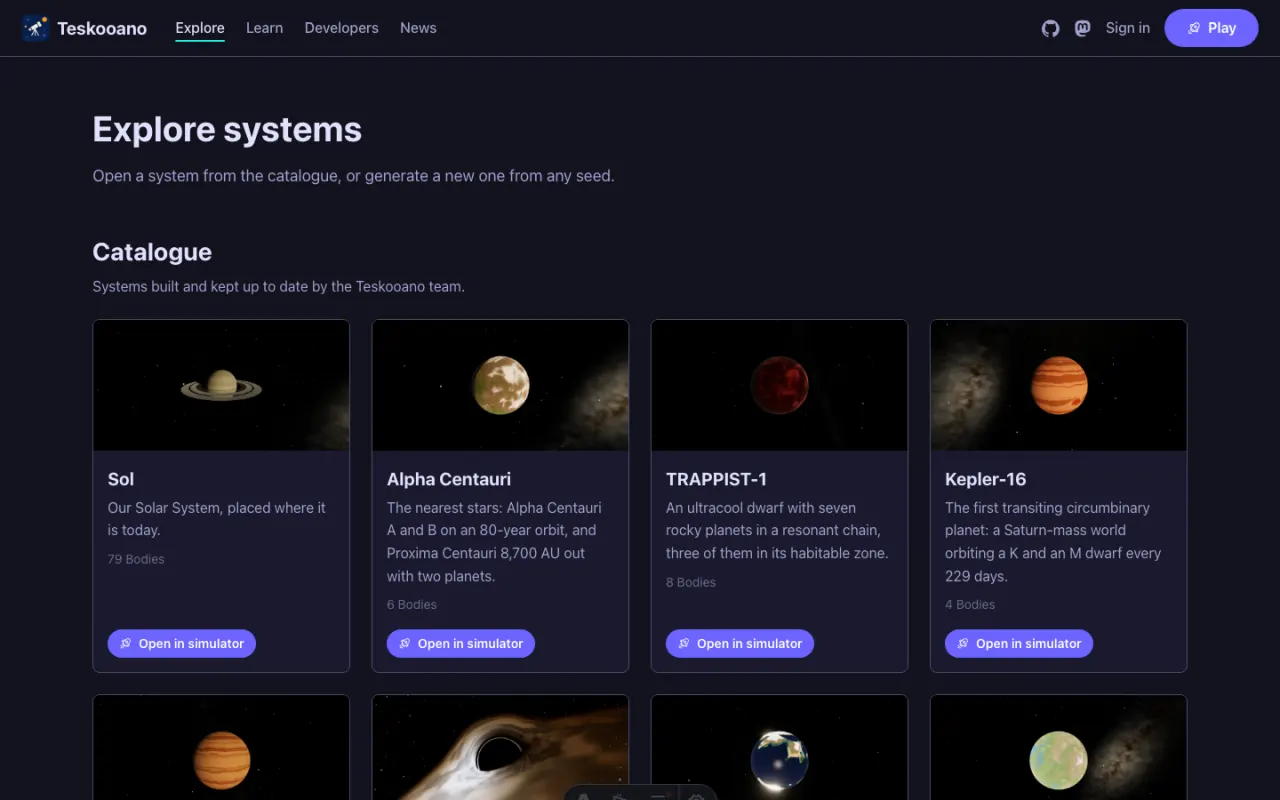Viewport: 1280px width, 800px height.
Task: Open the News nav item
Action: [418, 28]
